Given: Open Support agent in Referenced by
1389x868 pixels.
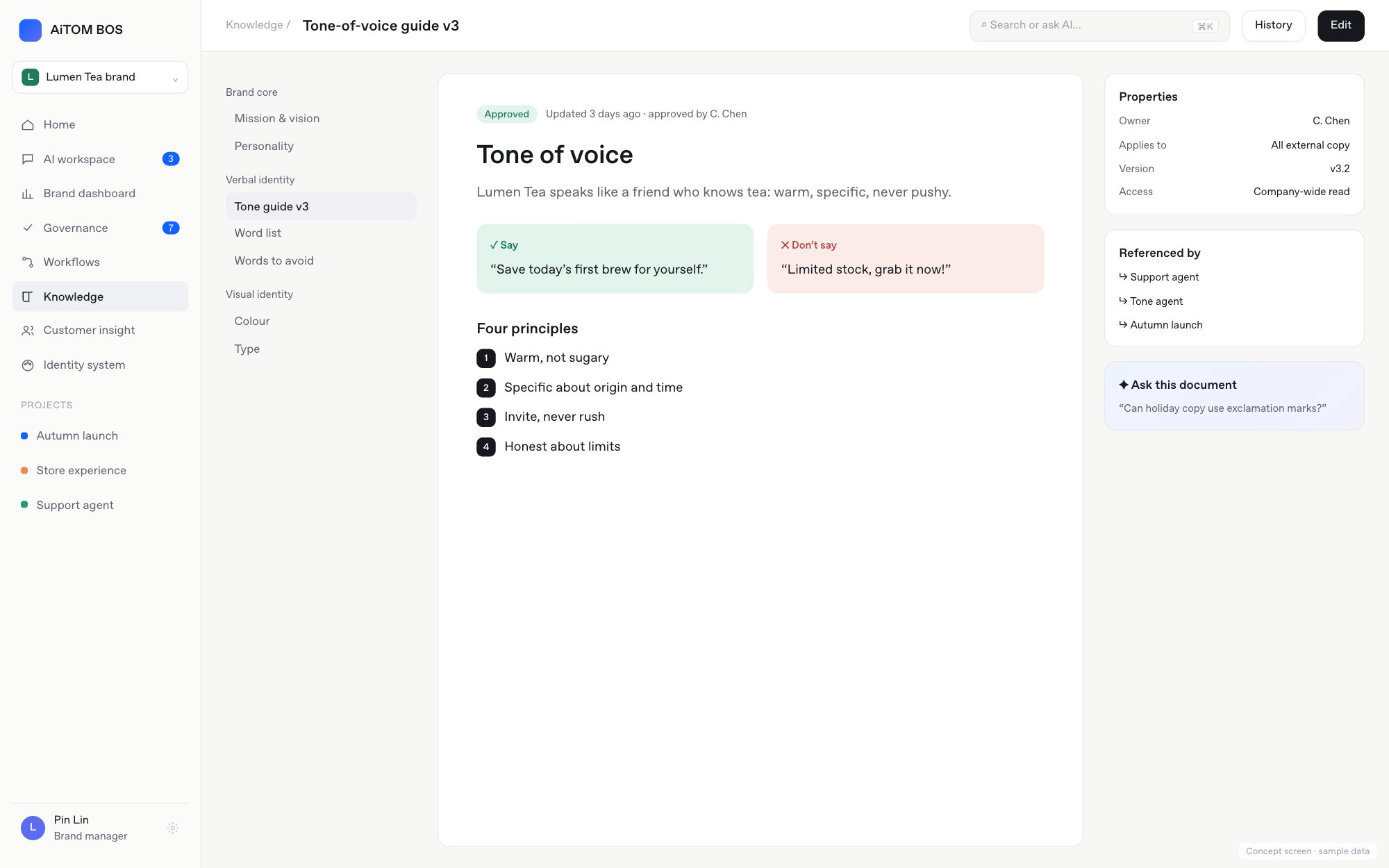Looking at the screenshot, I should click(x=1158, y=277).
